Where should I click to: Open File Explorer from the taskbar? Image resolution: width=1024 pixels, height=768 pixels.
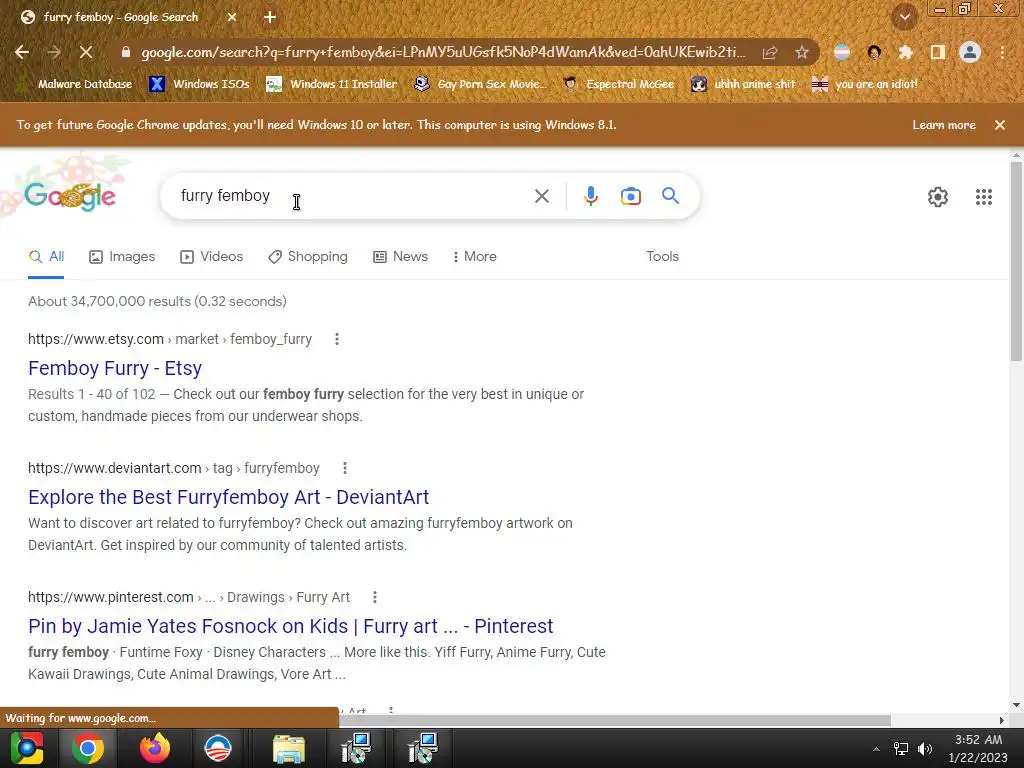click(289, 748)
